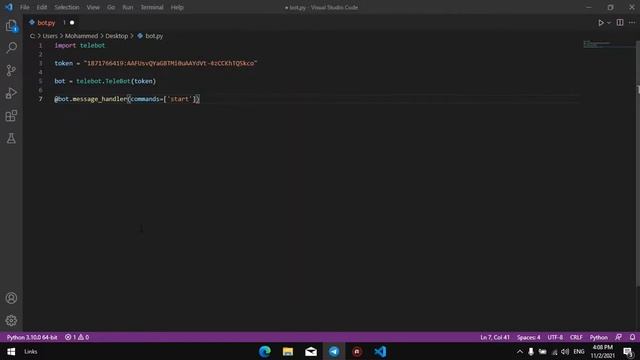Viewport: 640px width, 360px height.
Task: Open the Edit menu
Action: [42, 7]
